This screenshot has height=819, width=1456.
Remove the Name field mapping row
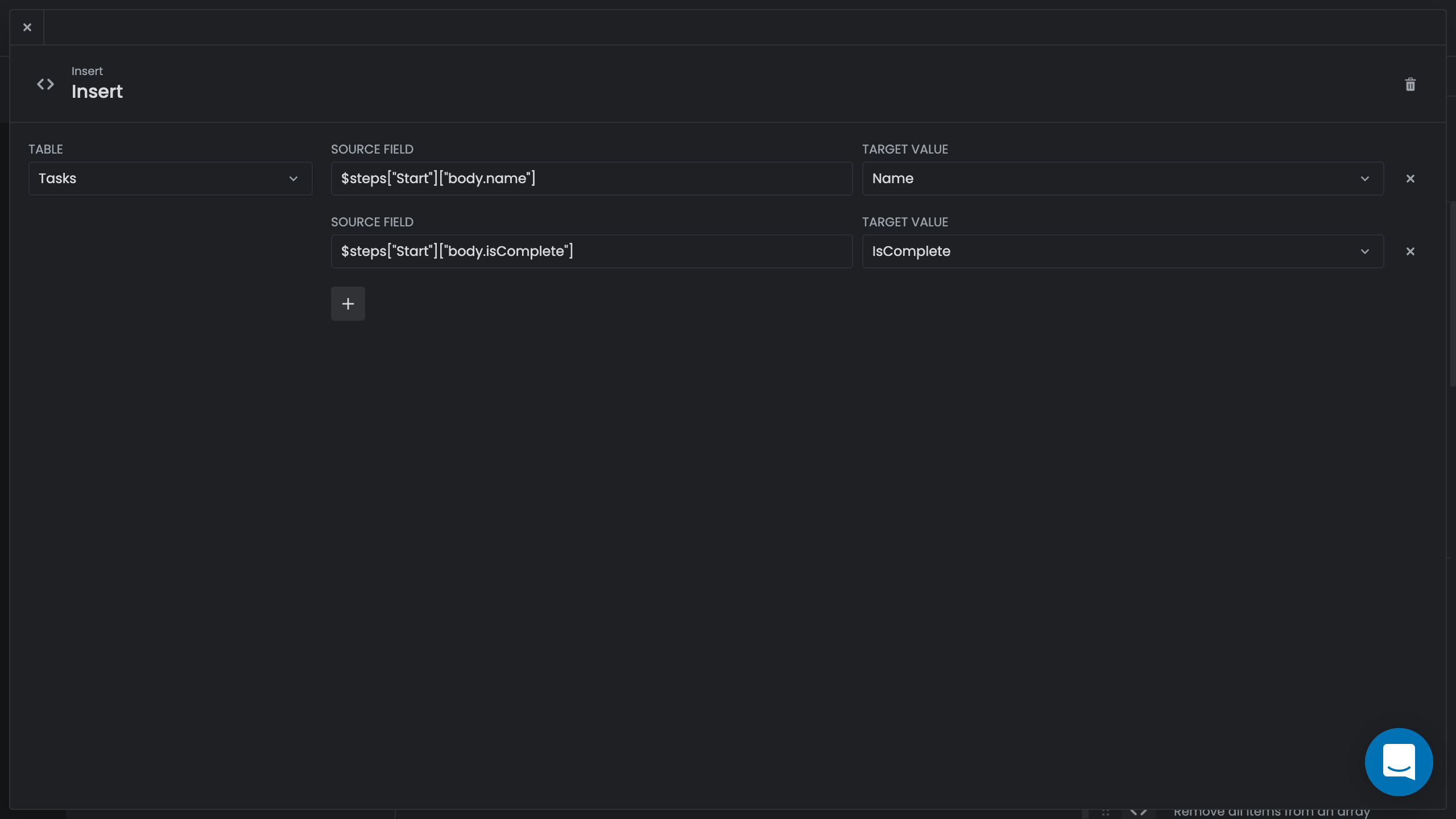[1410, 179]
